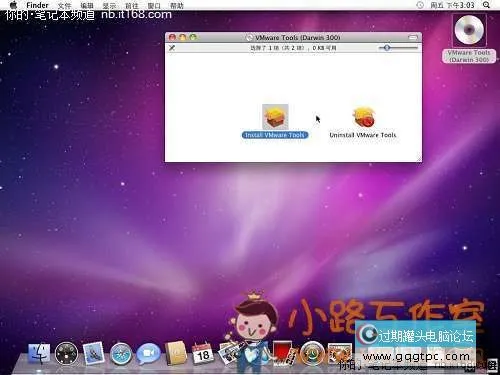Select the Install VMware Tools package icon

click(x=275, y=117)
